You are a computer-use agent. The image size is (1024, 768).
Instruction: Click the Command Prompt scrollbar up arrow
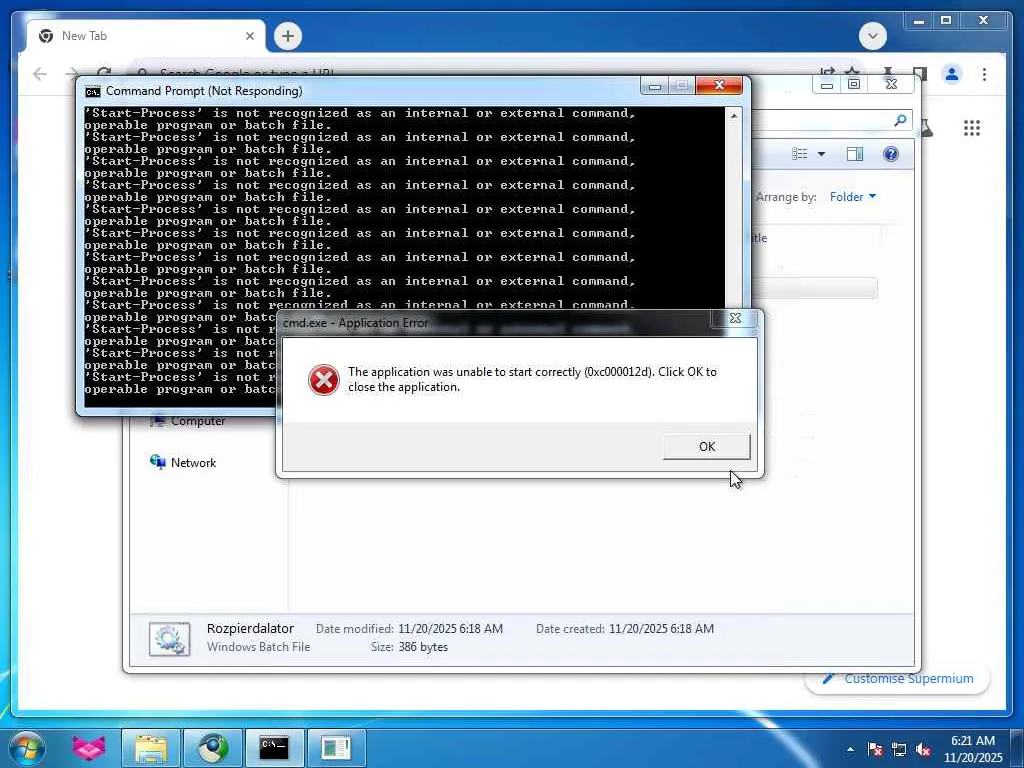coord(734,116)
